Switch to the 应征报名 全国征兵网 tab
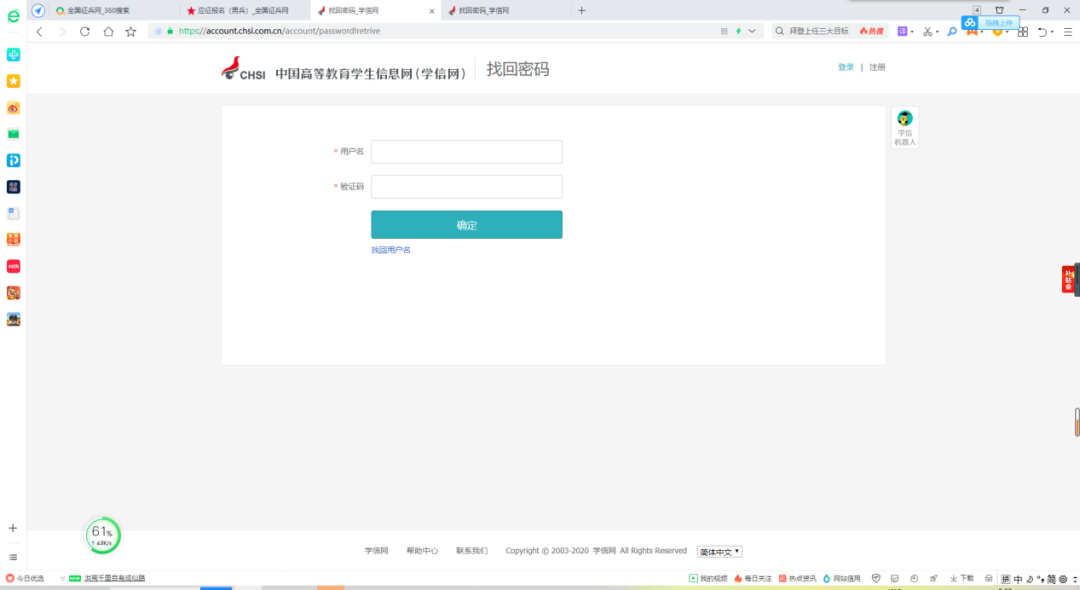 [240, 10]
